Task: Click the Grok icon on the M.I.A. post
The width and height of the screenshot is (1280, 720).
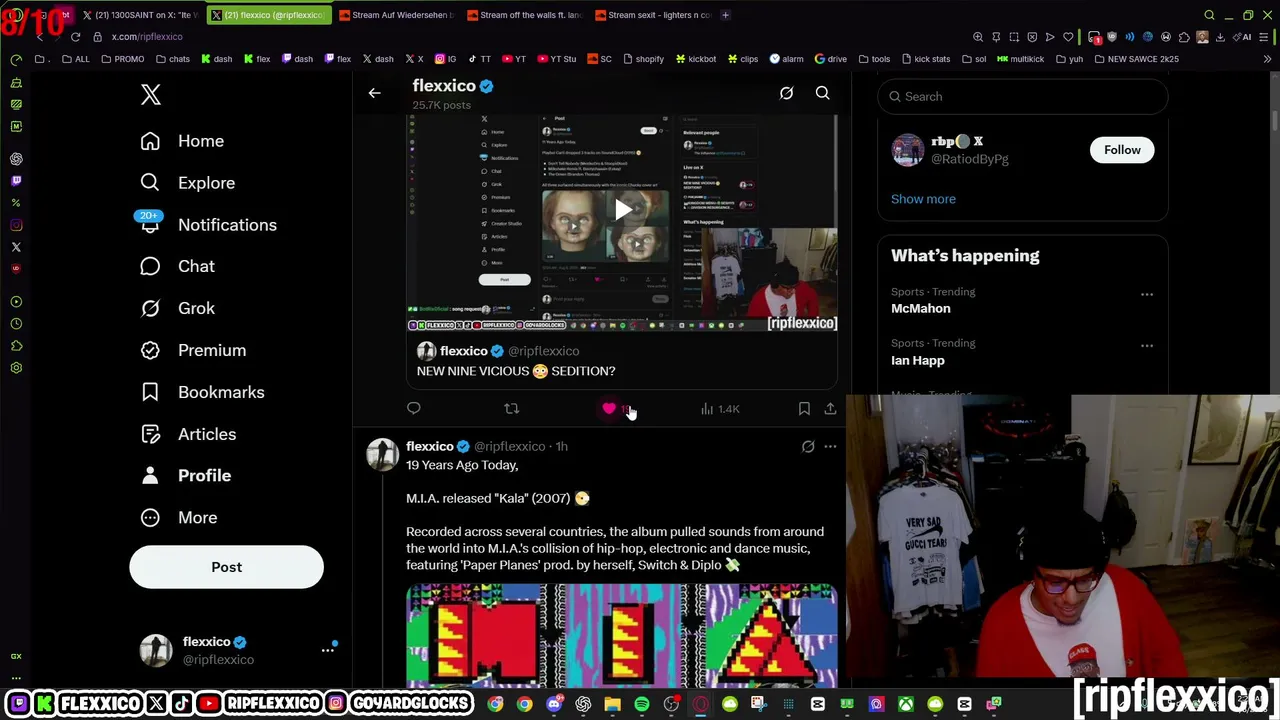Action: (808, 447)
